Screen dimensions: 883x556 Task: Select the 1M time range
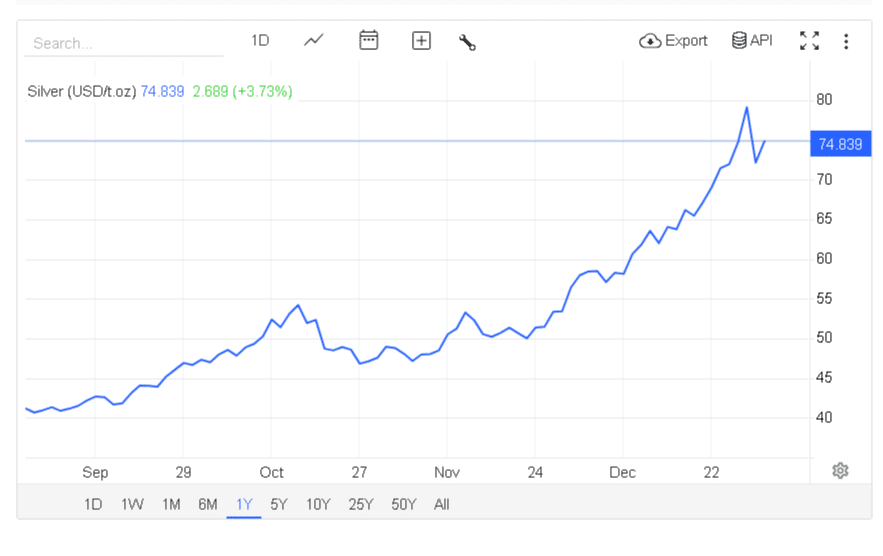(171, 504)
